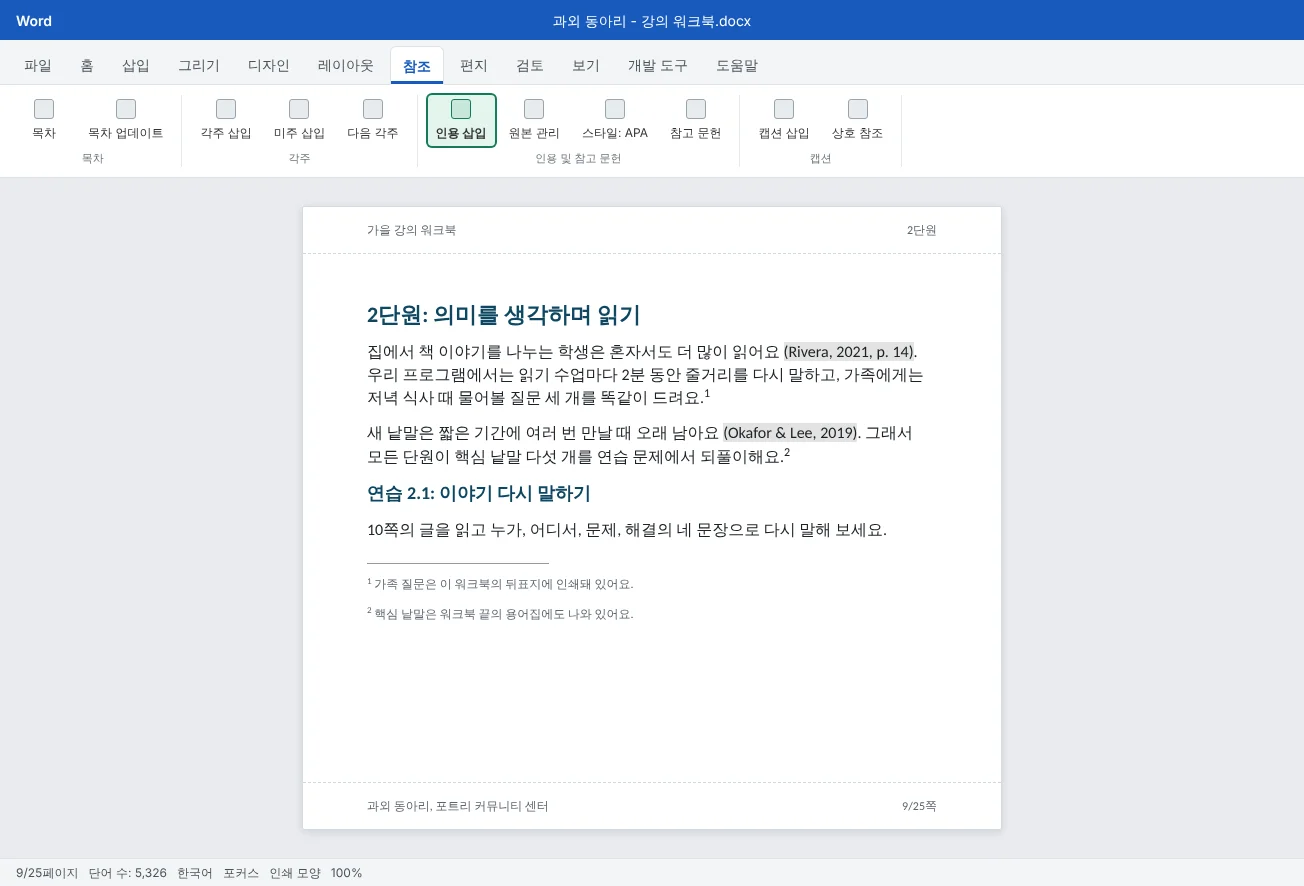Image resolution: width=1304 pixels, height=886 pixels.
Task: Insert bibliography via 참고 문헌
Action: point(696,120)
